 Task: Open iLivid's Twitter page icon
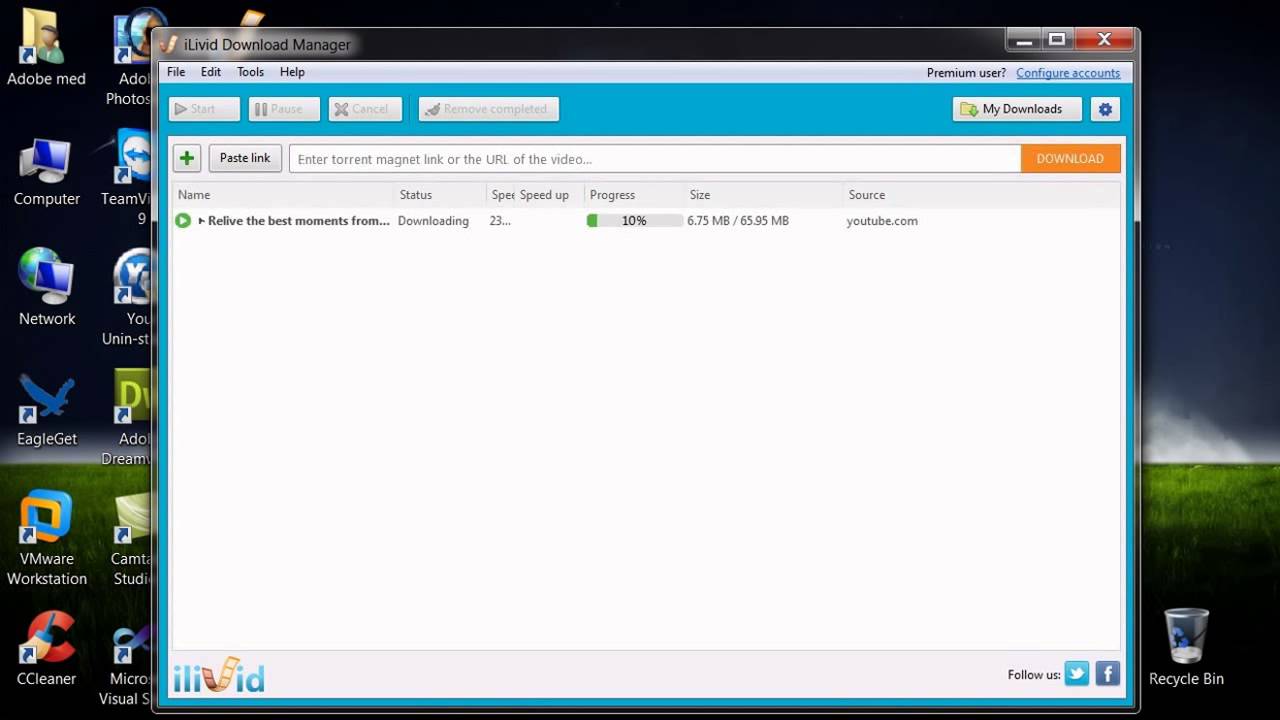(1077, 674)
